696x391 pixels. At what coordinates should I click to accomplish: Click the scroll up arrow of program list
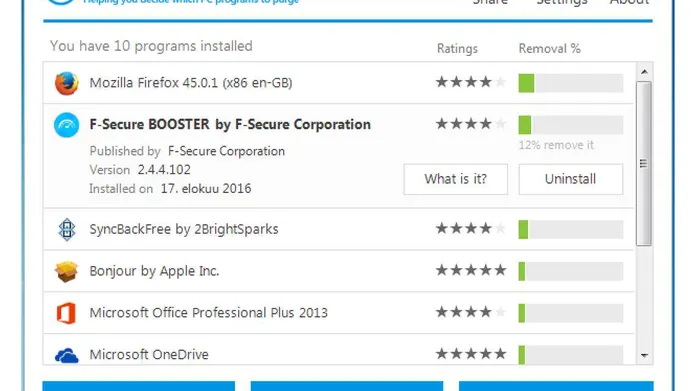pyautogui.click(x=644, y=71)
